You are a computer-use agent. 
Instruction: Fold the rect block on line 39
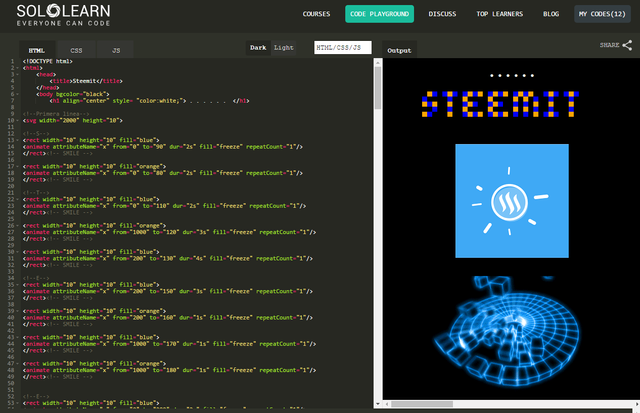coord(18,311)
